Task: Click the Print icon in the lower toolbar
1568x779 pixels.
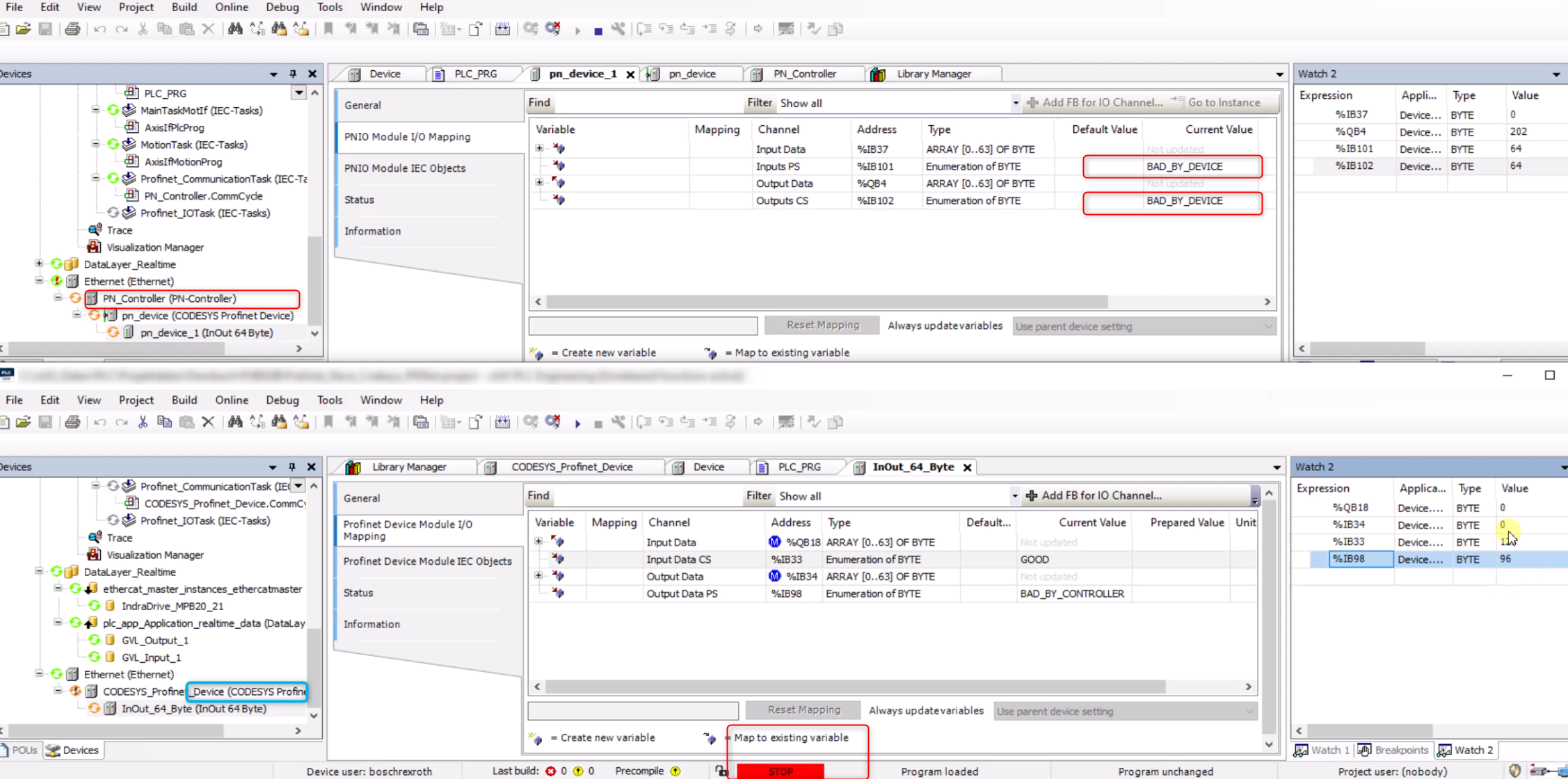Action: point(72,422)
